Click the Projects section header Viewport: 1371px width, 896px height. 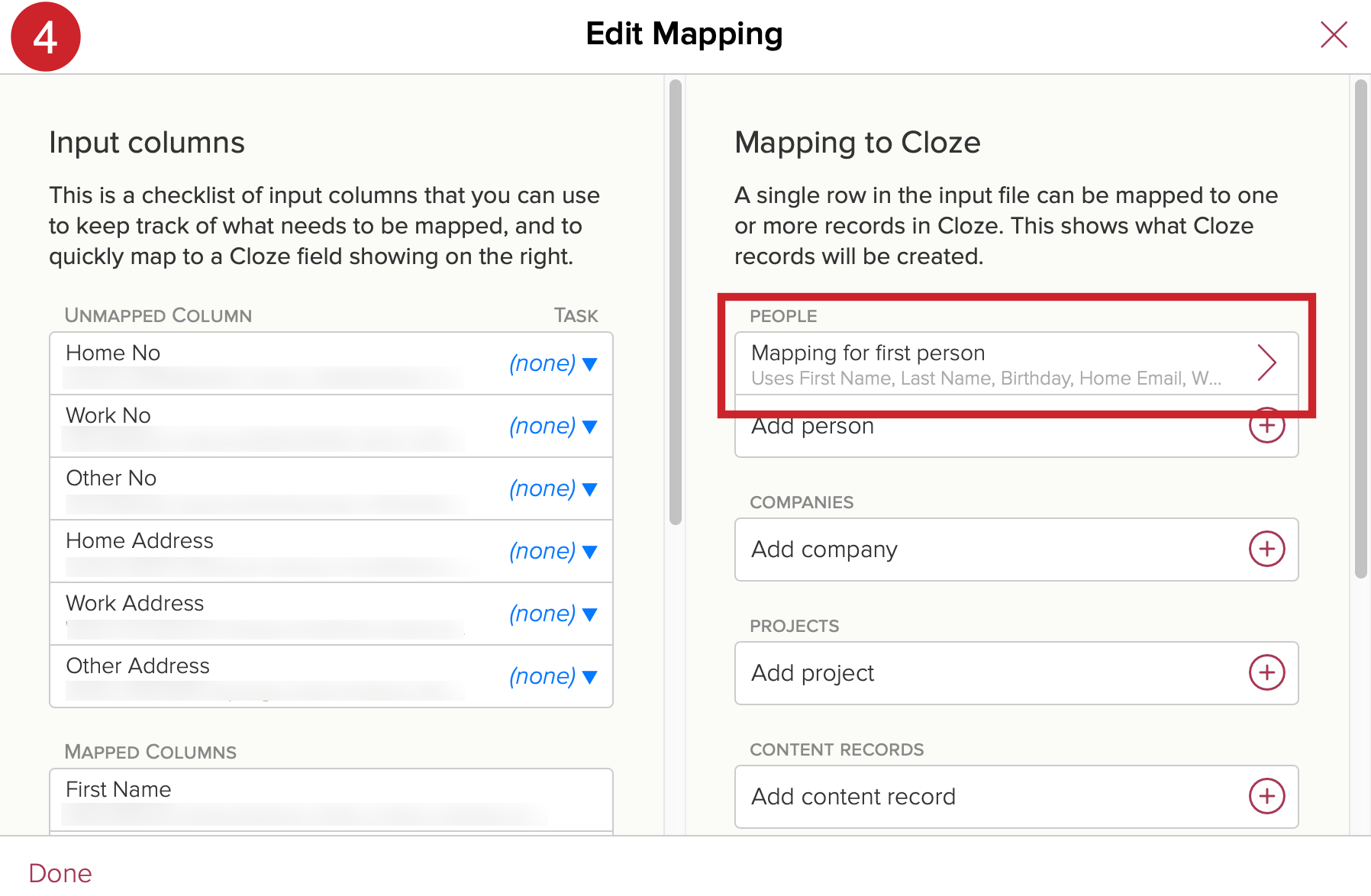point(794,626)
